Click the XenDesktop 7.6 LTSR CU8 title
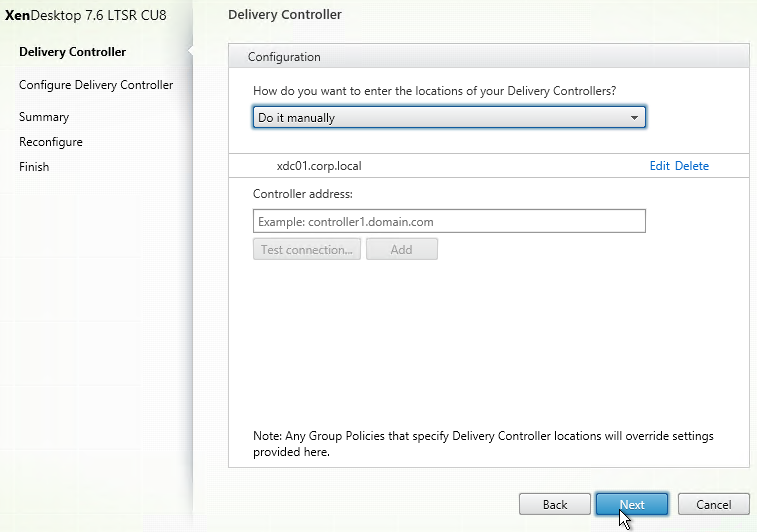 pyautogui.click(x=85, y=15)
